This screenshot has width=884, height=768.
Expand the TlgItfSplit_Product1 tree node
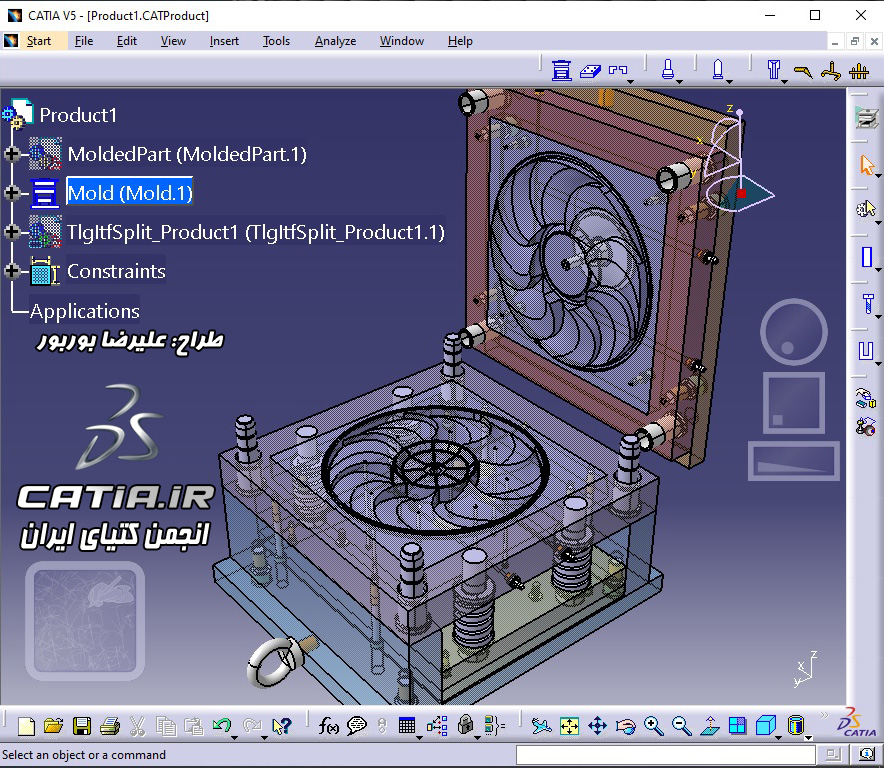coord(11,232)
